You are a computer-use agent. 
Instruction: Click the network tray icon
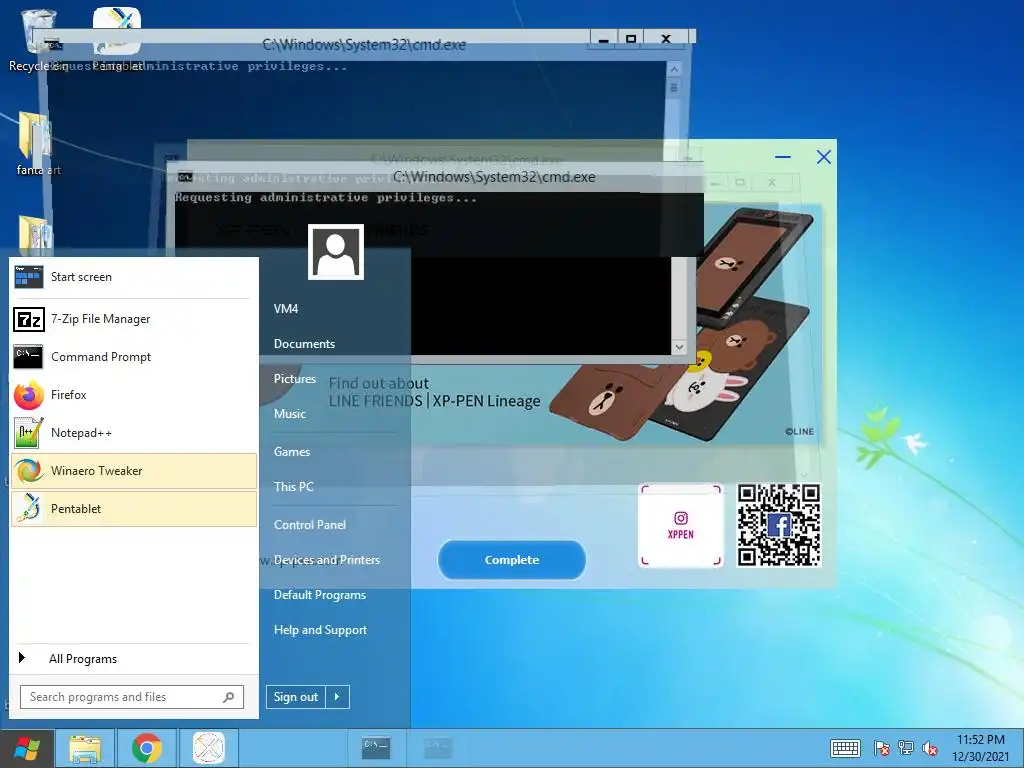tap(906, 748)
